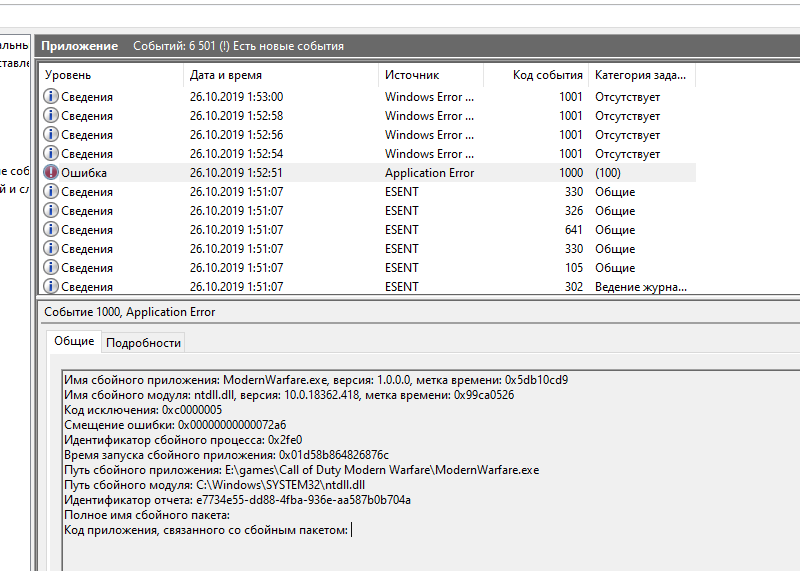Click info icon of the 1:53:00 event

tap(51, 97)
